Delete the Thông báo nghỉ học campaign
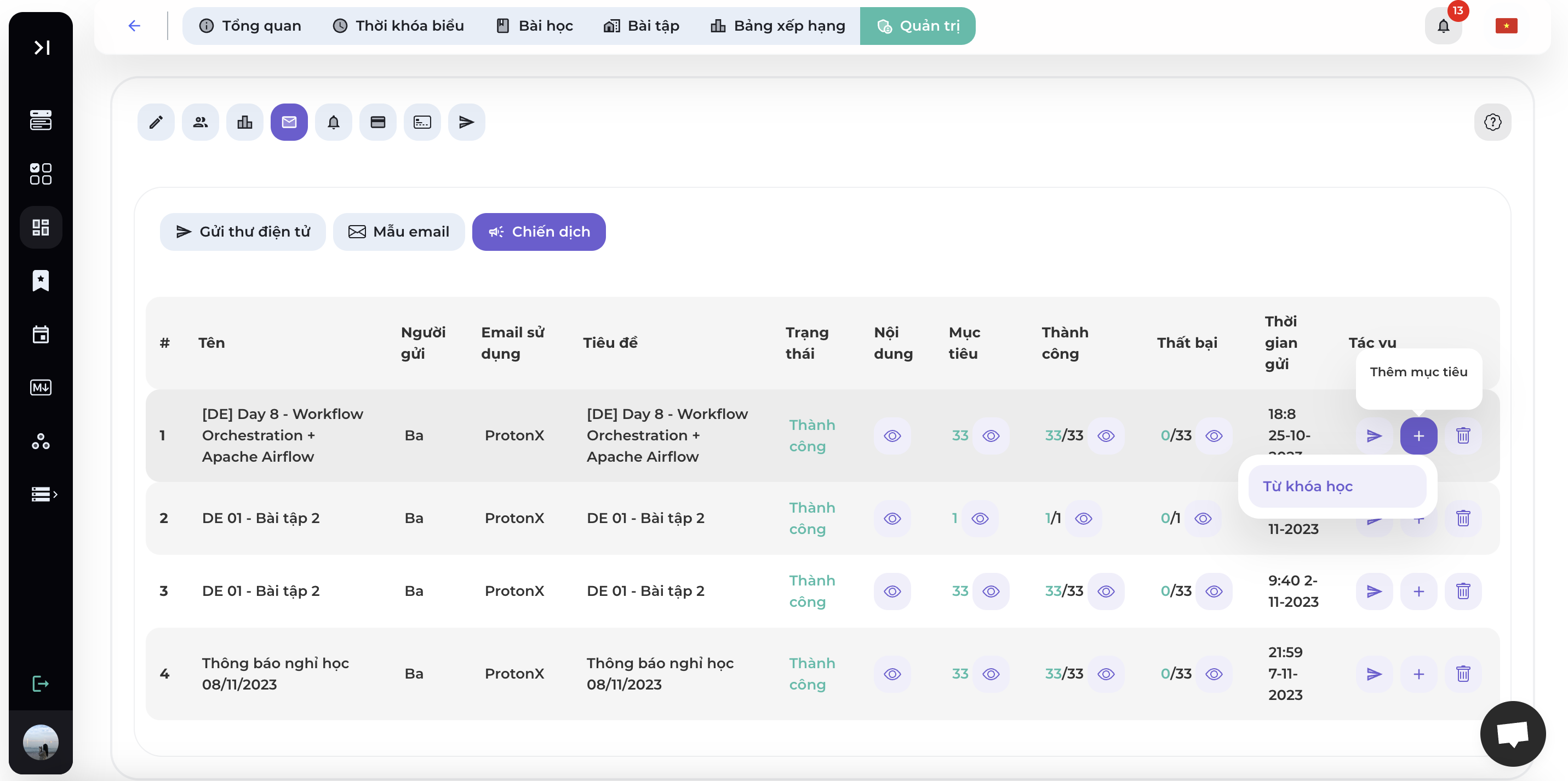 click(1463, 674)
